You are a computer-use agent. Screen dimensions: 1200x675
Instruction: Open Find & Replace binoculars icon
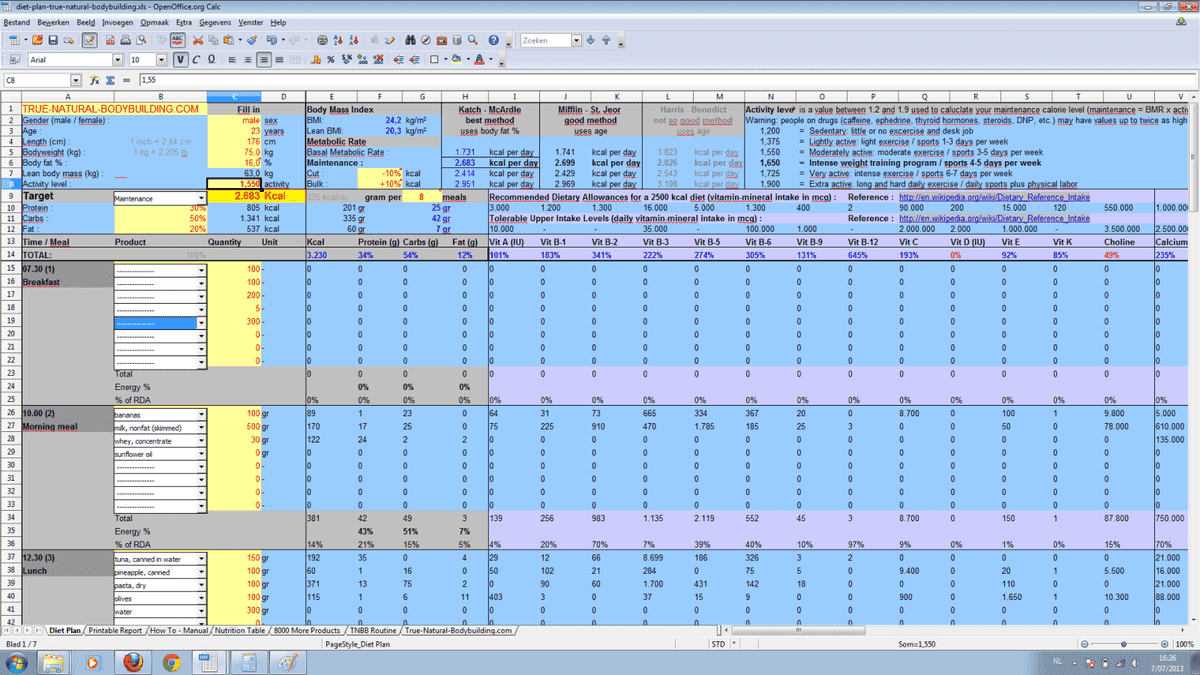pos(411,40)
